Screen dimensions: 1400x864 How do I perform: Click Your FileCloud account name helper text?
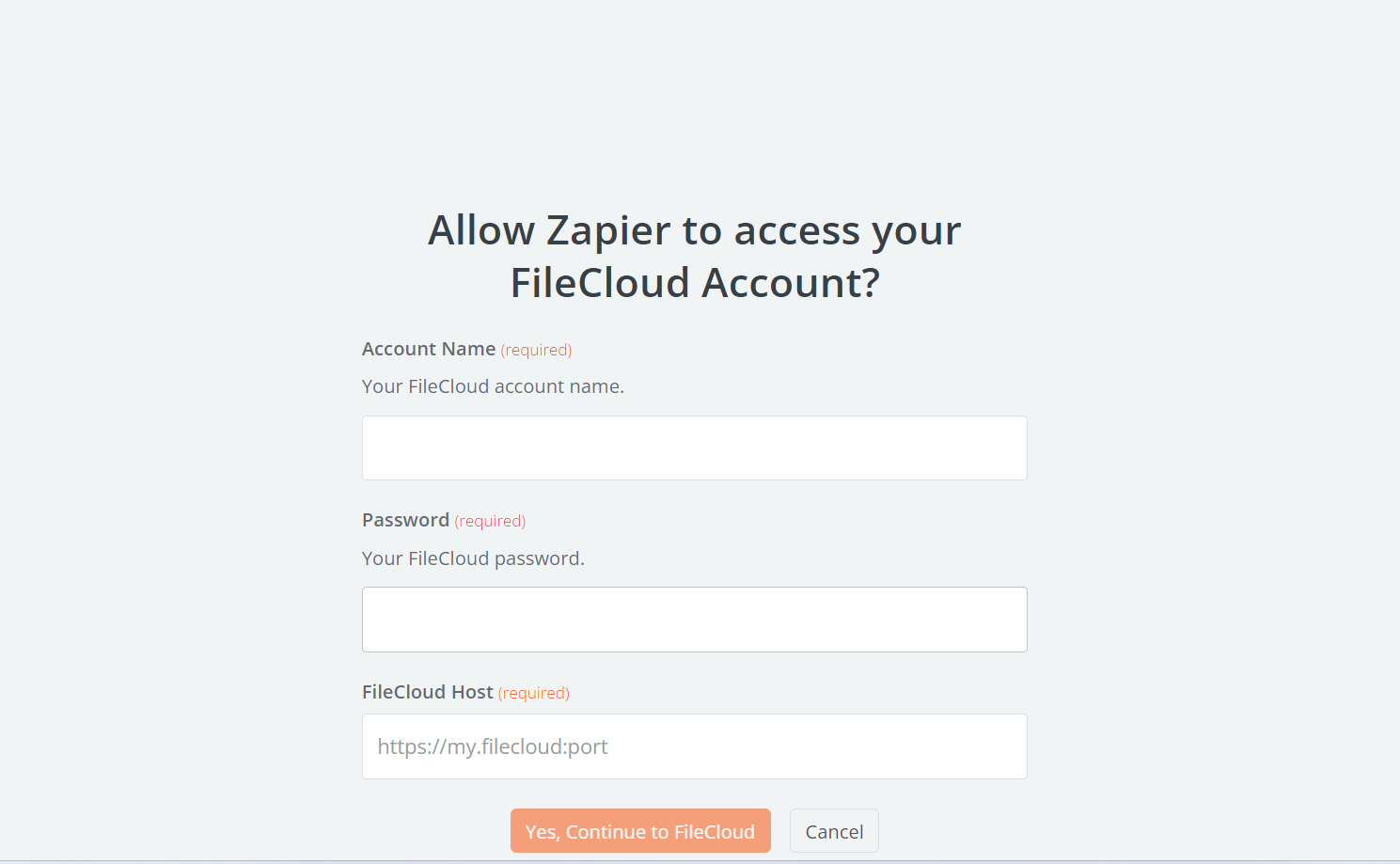492,385
